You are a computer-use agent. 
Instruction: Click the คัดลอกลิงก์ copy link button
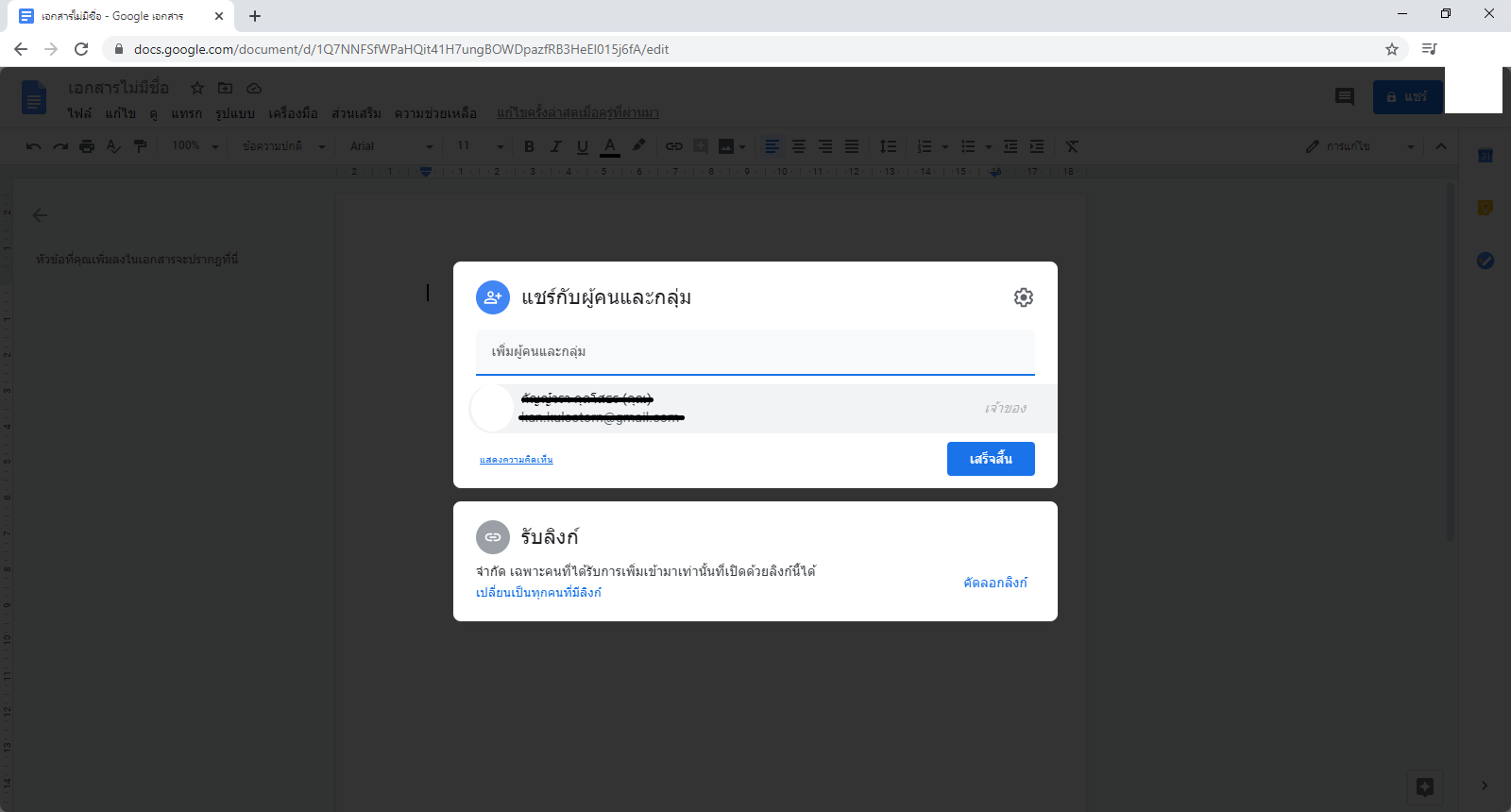pyautogui.click(x=995, y=583)
